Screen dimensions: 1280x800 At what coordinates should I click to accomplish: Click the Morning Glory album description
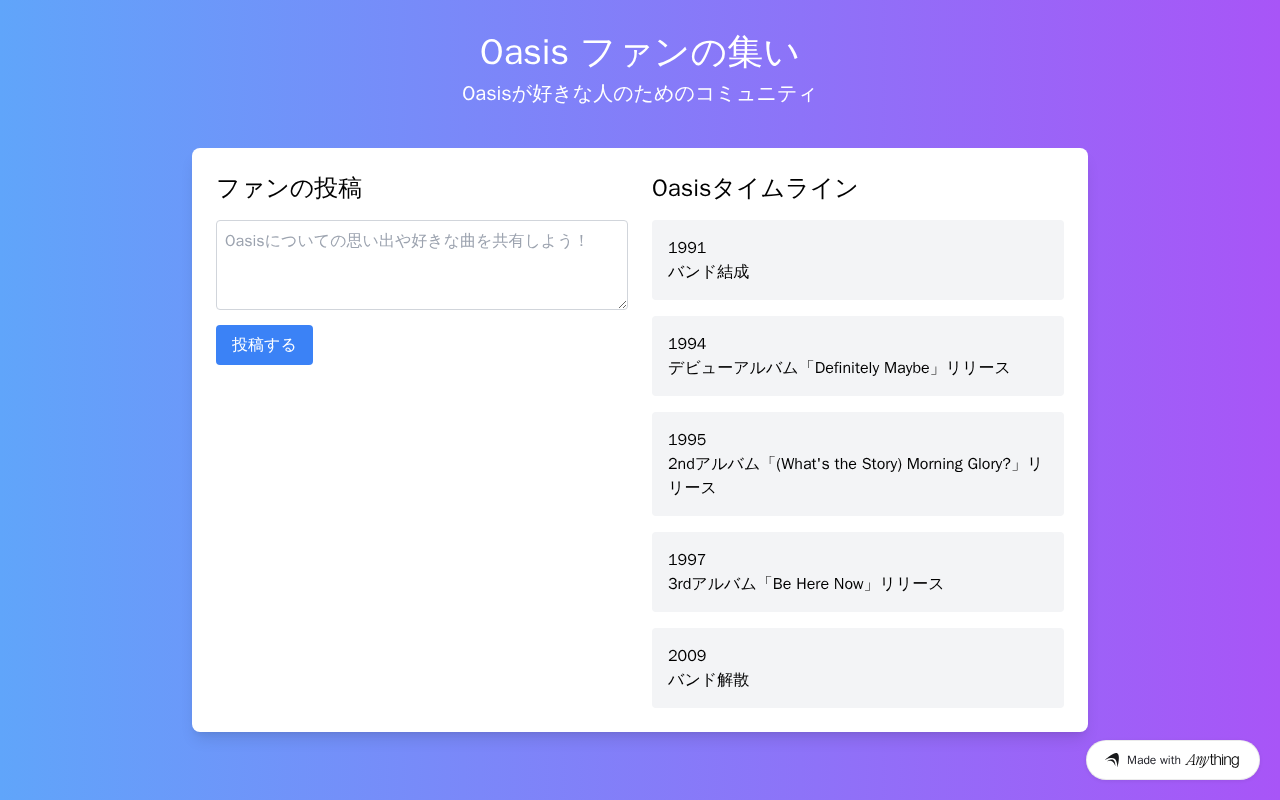[855, 465]
